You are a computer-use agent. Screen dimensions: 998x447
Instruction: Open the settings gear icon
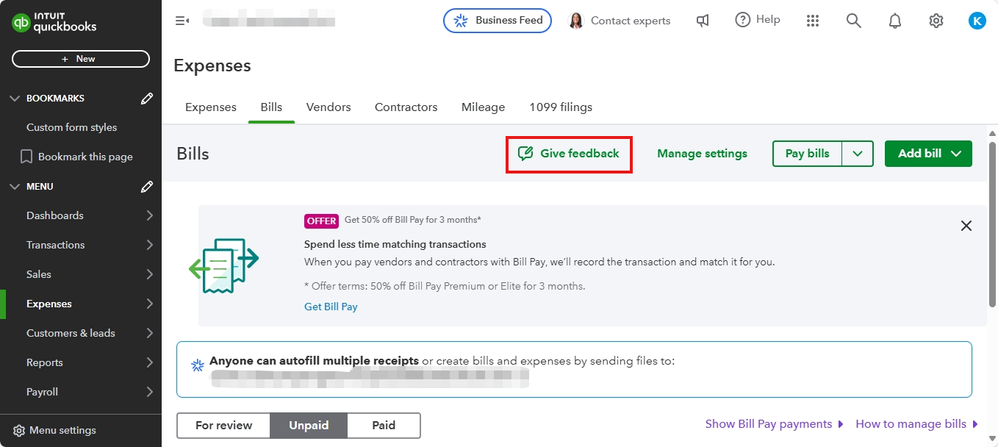point(936,20)
